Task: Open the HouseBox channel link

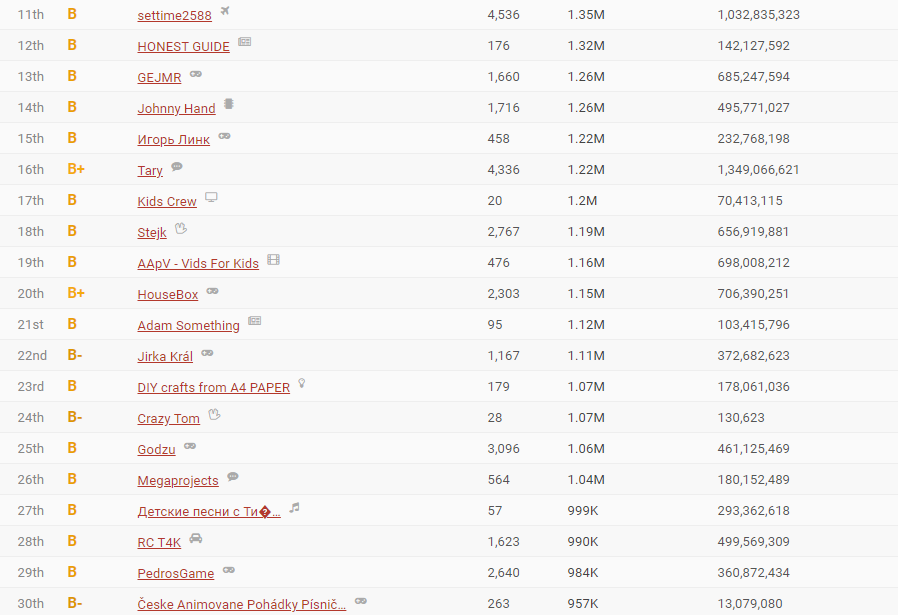Action: [168, 294]
